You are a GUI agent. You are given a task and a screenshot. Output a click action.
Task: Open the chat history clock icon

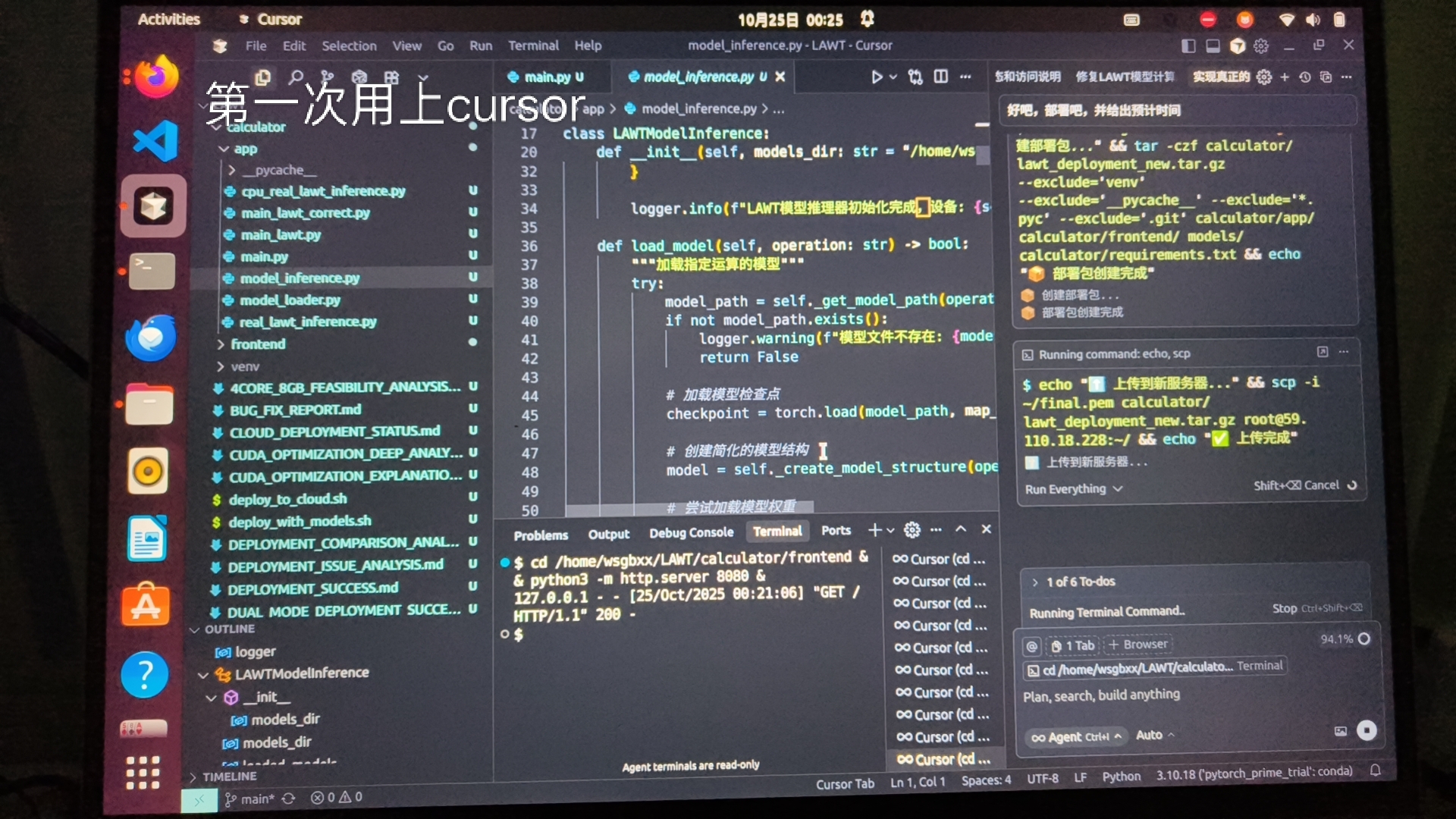(x=1304, y=77)
